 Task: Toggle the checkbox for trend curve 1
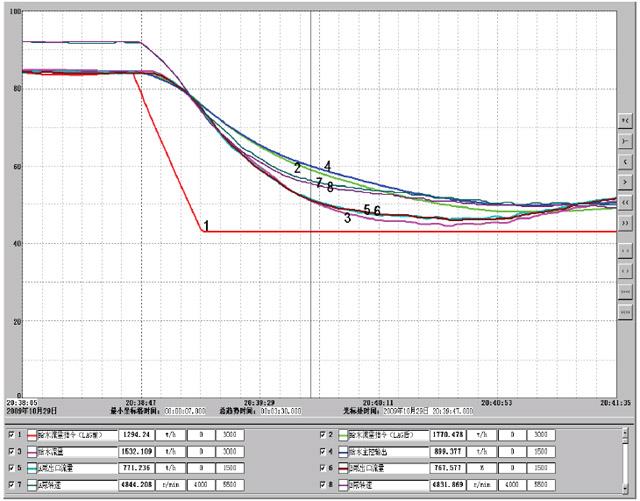pos(12,436)
